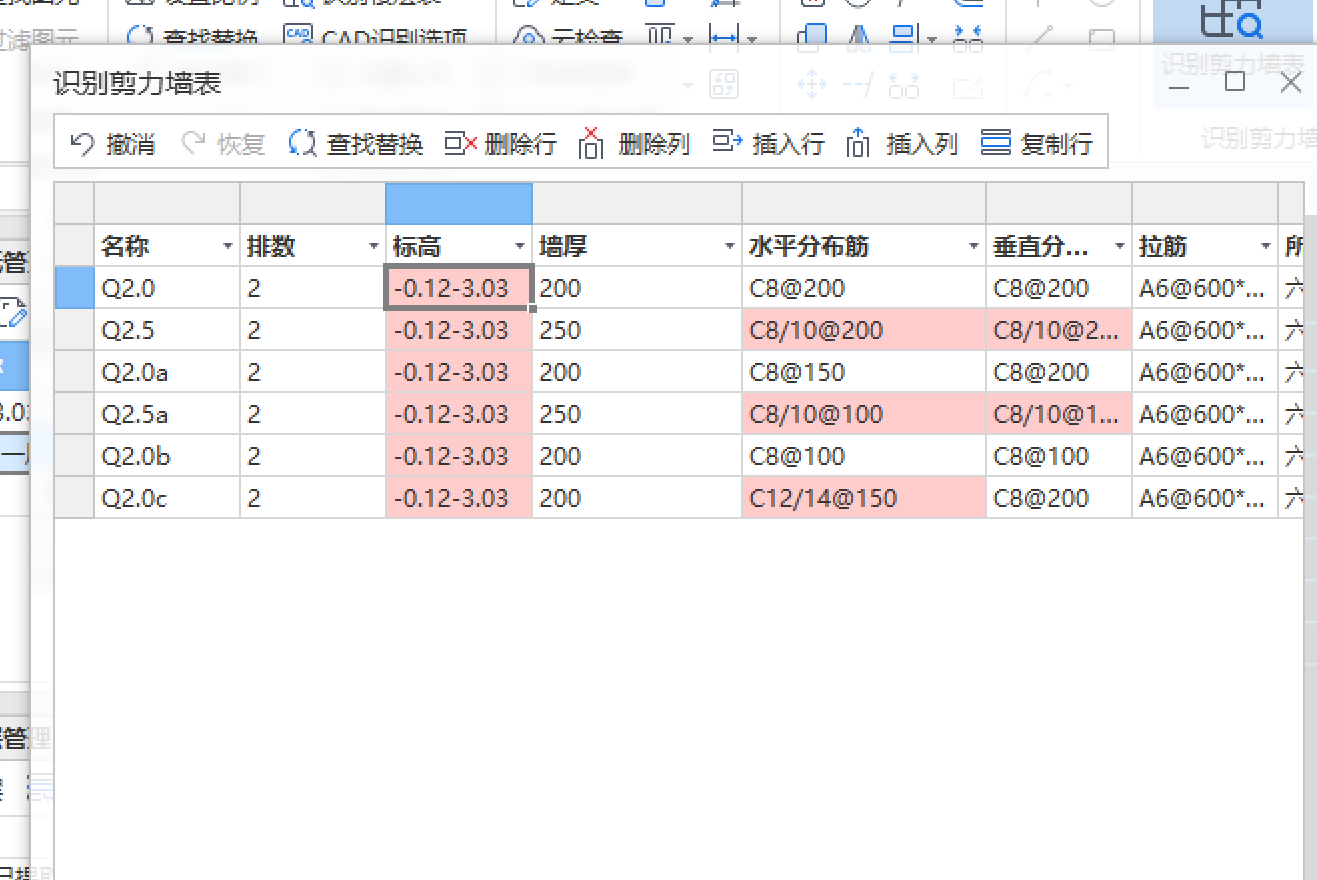The width and height of the screenshot is (1317, 880).
Task: Click the 标高 cell in row Q2.0
Action: (x=459, y=288)
